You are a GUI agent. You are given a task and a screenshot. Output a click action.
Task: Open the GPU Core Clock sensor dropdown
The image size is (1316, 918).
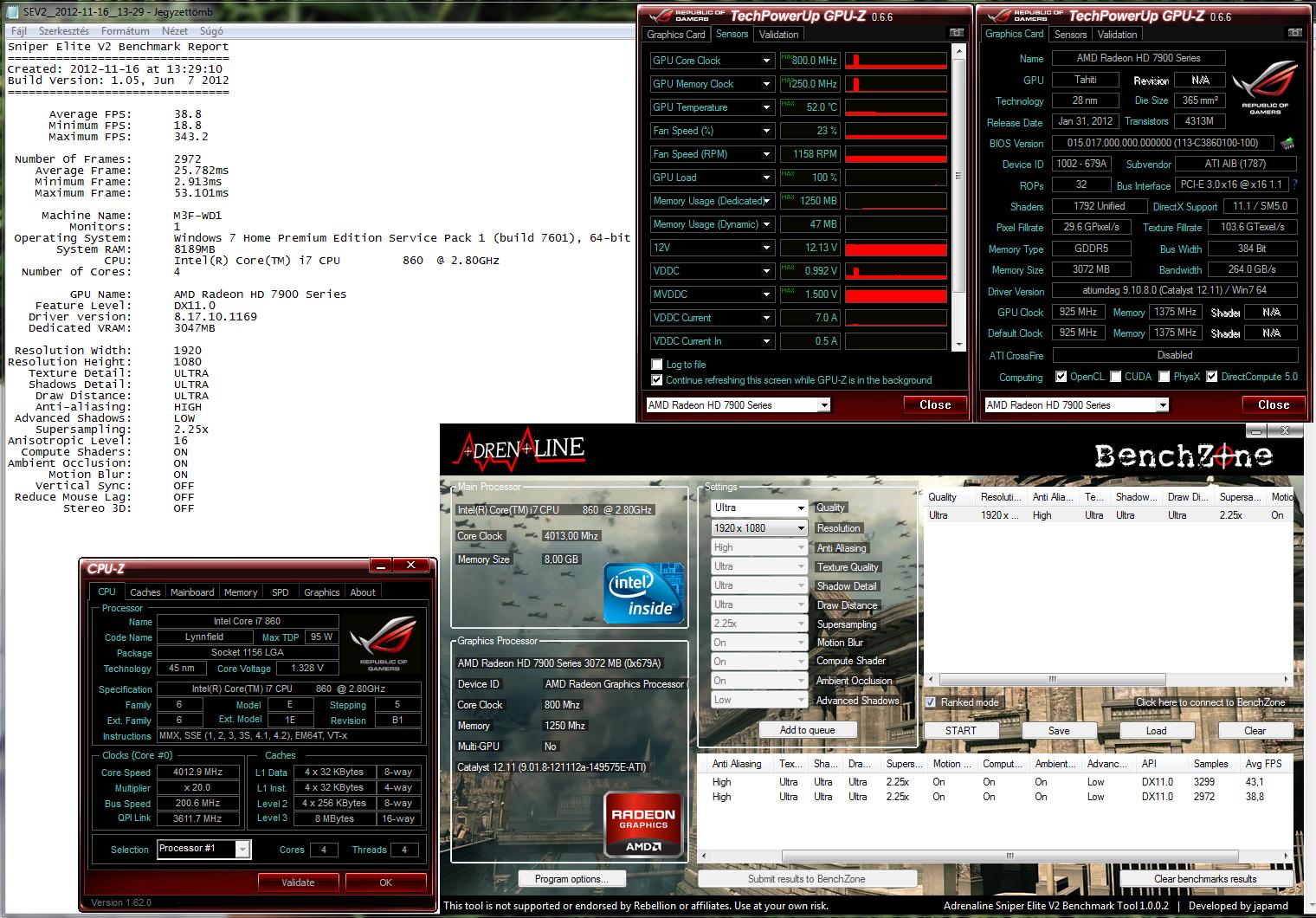(x=766, y=61)
